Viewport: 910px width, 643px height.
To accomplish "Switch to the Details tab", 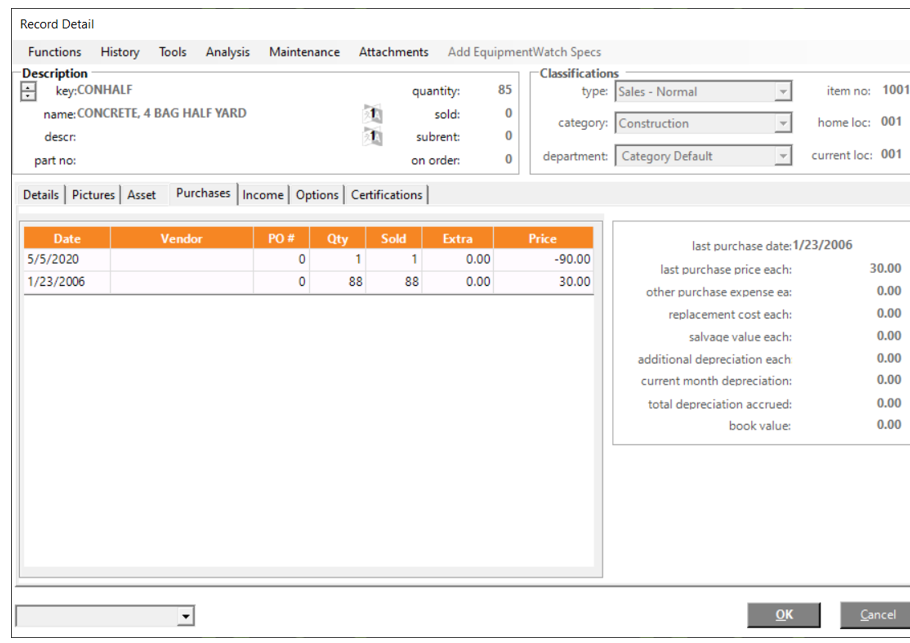I will (x=41, y=195).
